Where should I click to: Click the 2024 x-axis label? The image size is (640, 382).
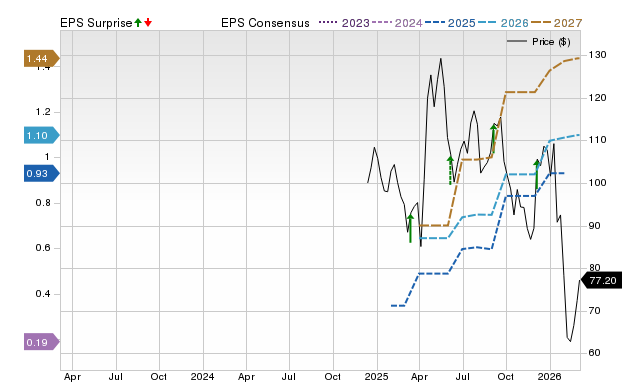point(202,376)
